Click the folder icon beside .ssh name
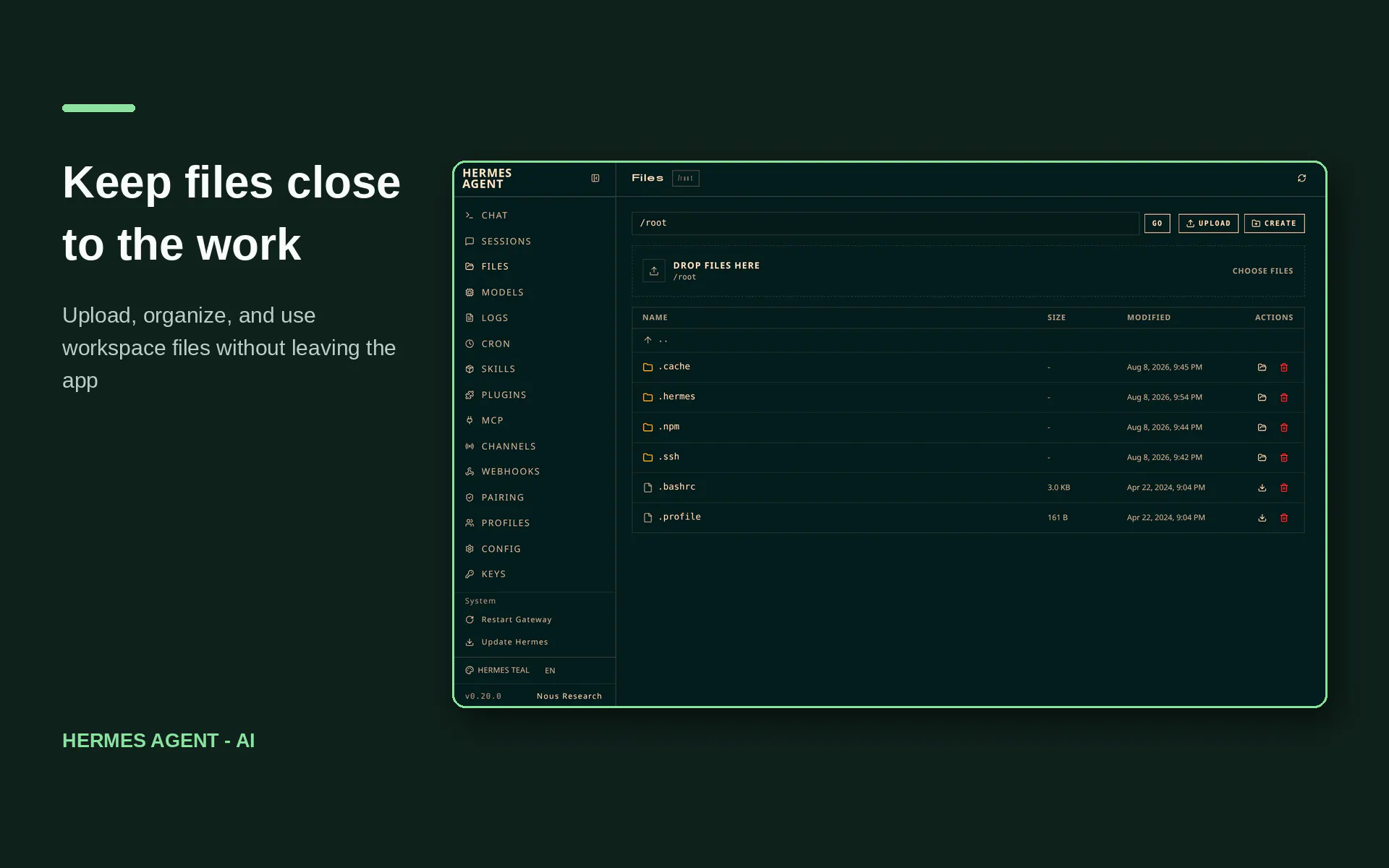Image resolution: width=1389 pixels, height=868 pixels. [x=647, y=457]
